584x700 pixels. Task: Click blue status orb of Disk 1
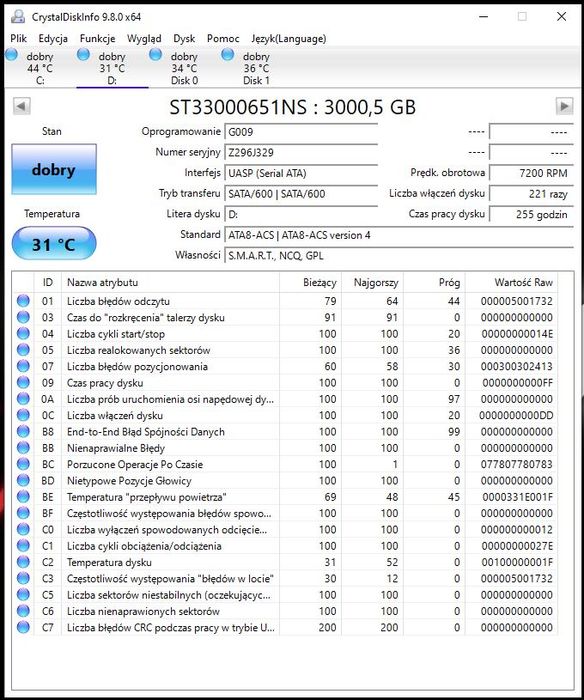click(x=228, y=55)
